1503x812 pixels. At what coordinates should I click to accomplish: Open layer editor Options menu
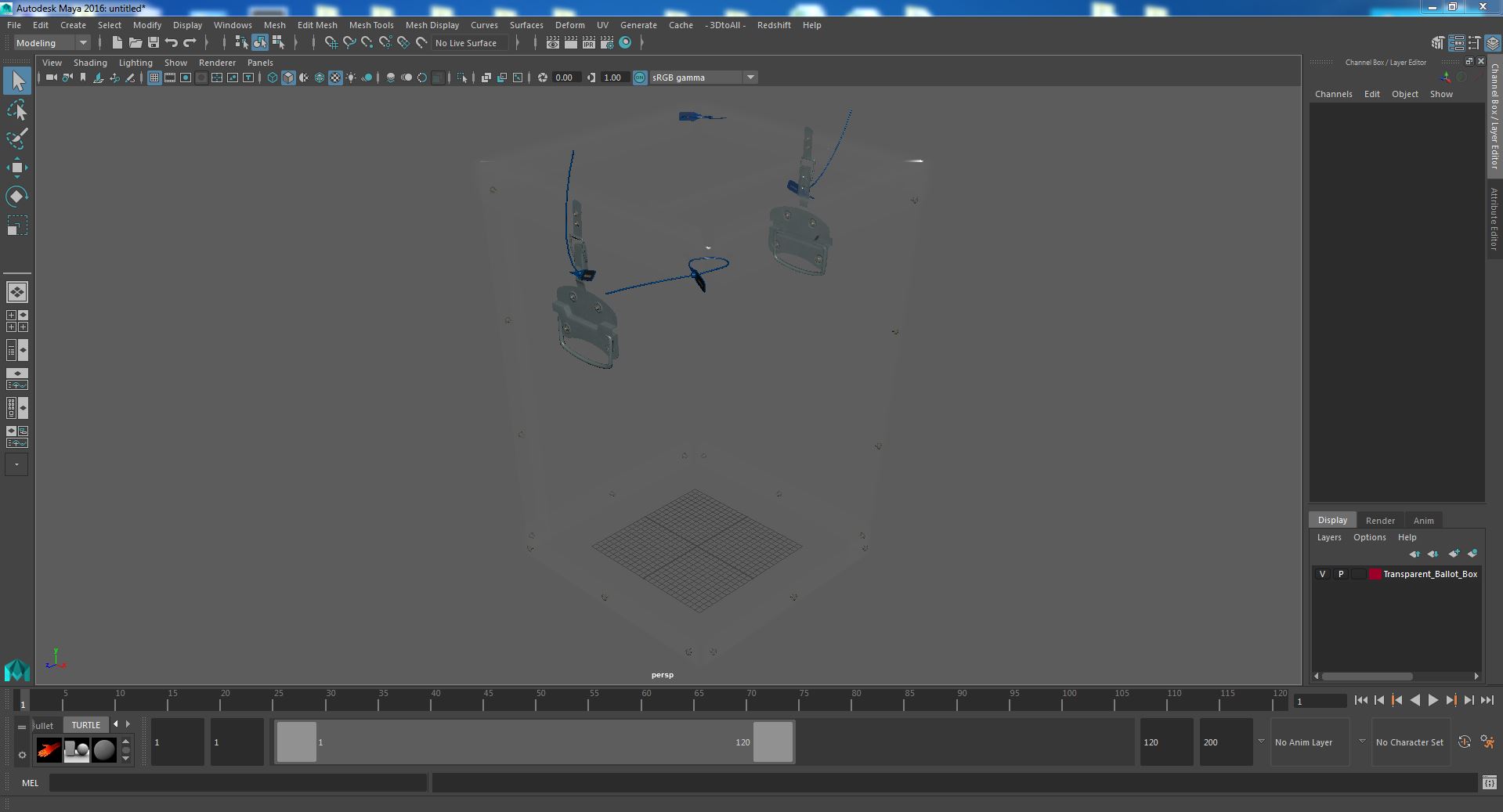(1369, 537)
